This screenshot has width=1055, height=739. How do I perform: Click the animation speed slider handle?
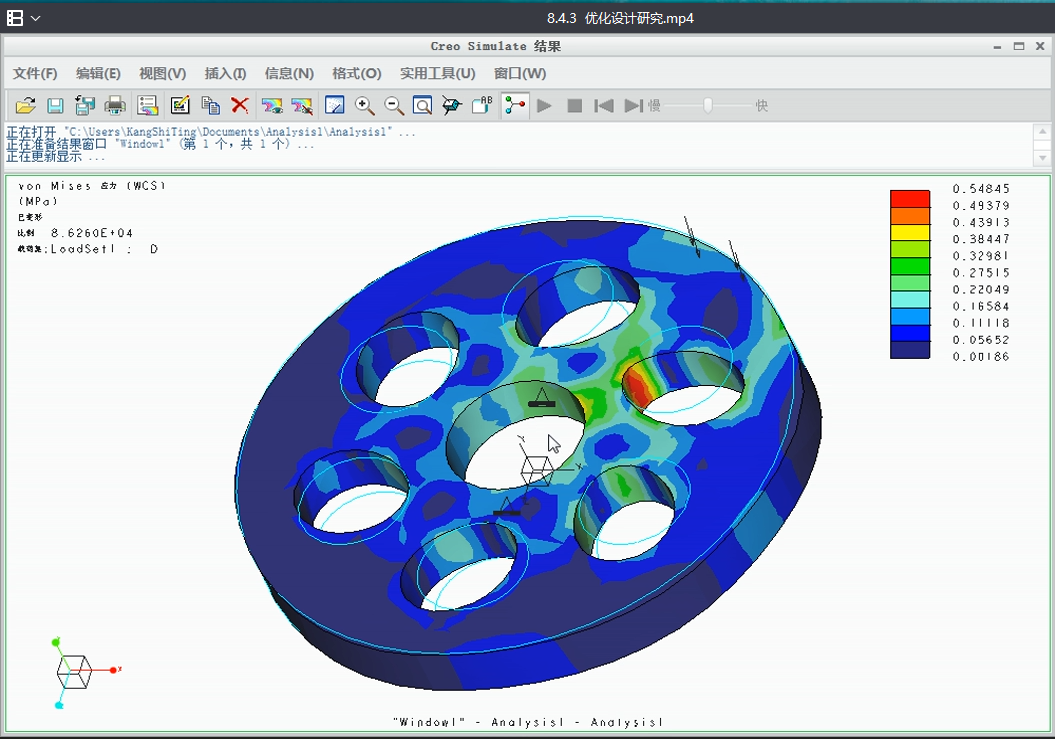coord(708,106)
